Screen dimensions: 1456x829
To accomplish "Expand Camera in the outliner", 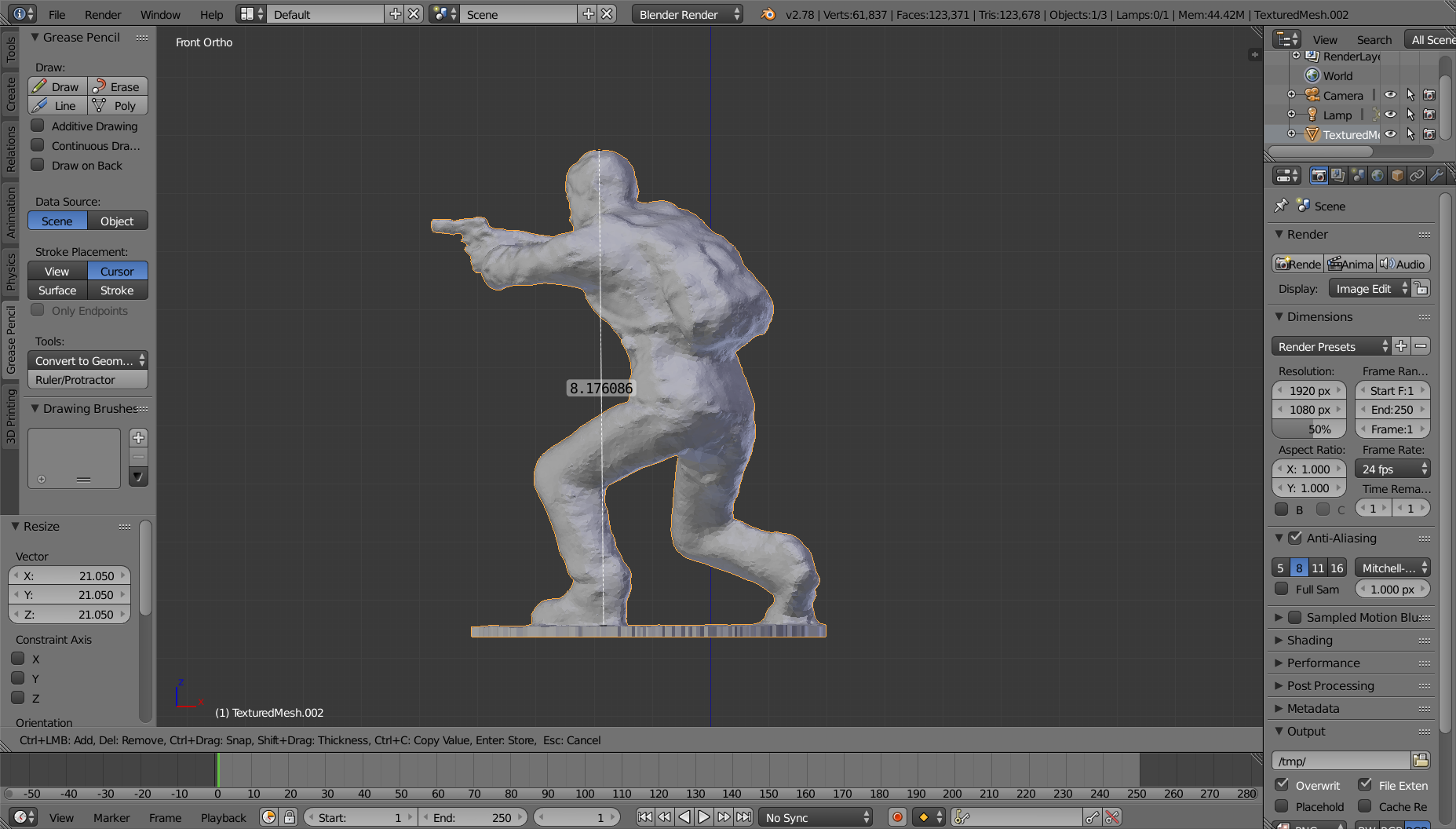I will coord(1292,95).
